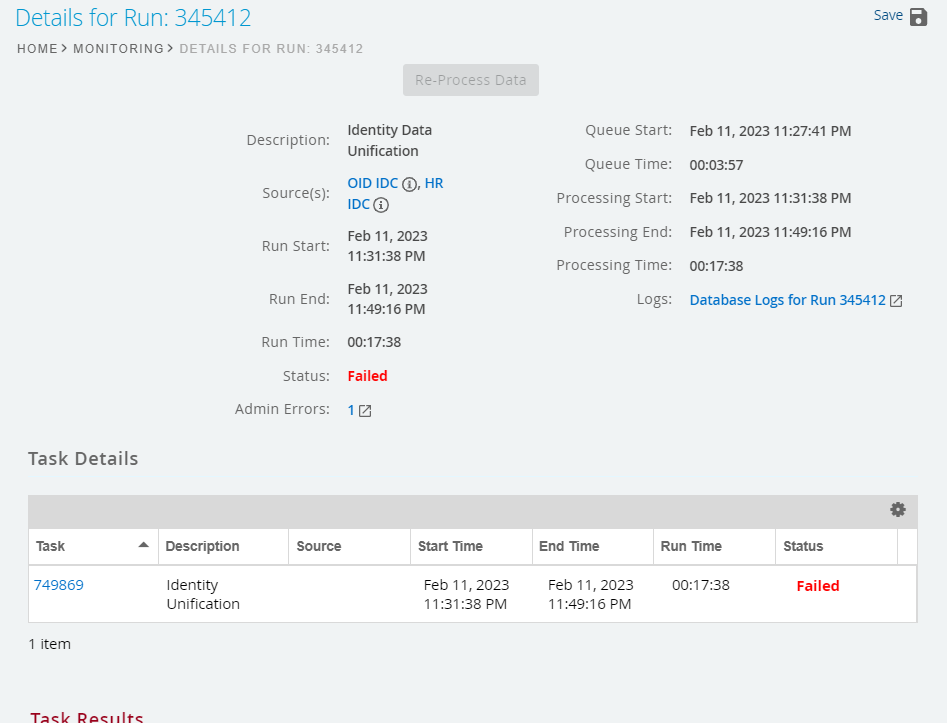
Task: Click the End Time column header
Action: tap(569, 546)
